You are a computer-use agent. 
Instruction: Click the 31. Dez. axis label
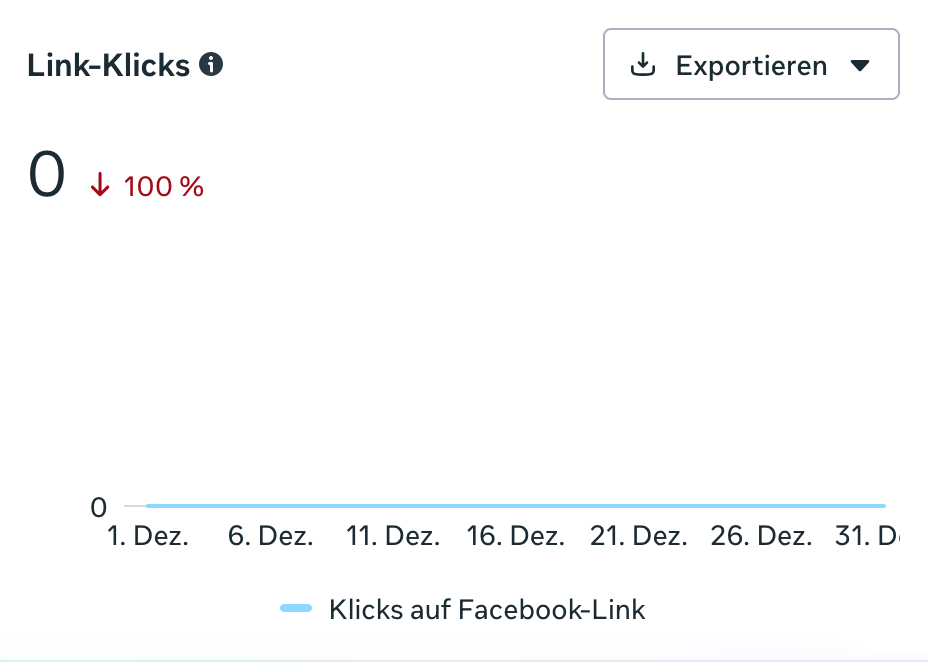[x=866, y=536]
